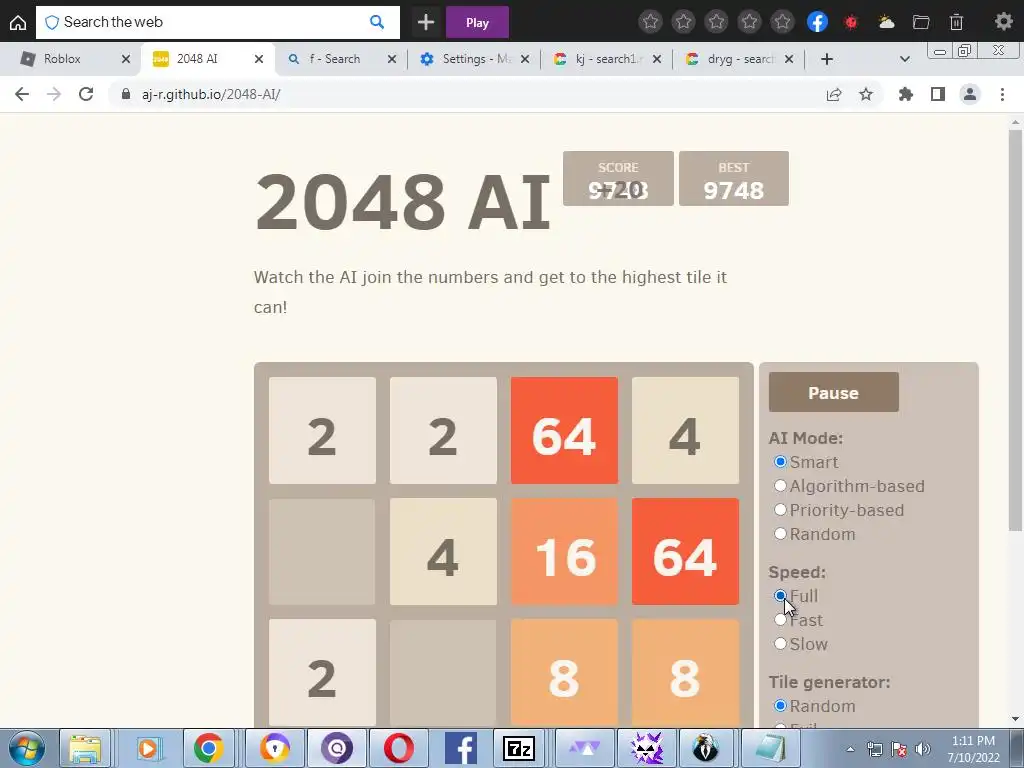This screenshot has width=1024, height=768.
Task: Bookmark this page with the star icon
Action: [x=866, y=94]
